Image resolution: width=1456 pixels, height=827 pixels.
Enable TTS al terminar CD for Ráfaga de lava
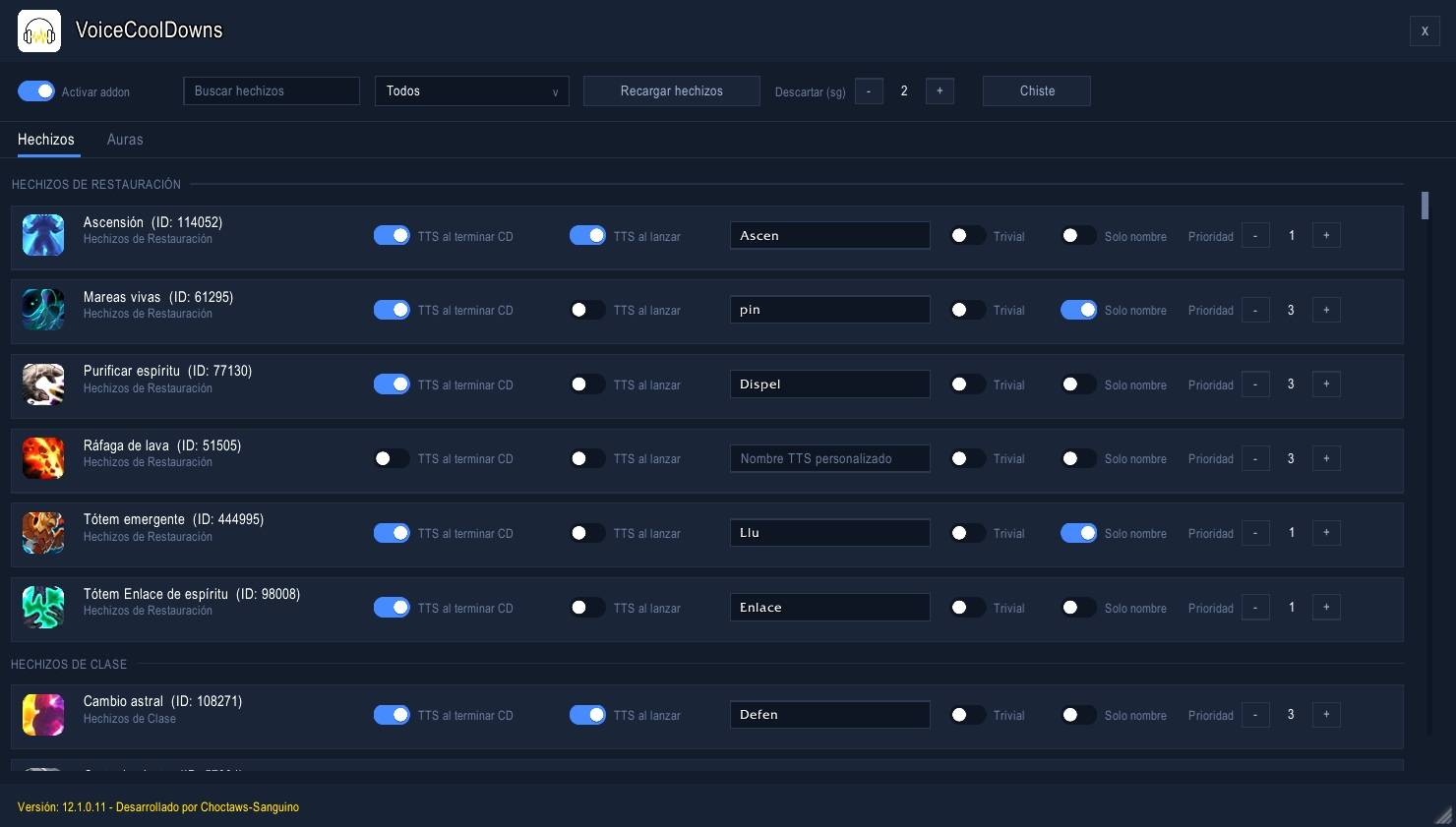tap(392, 458)
